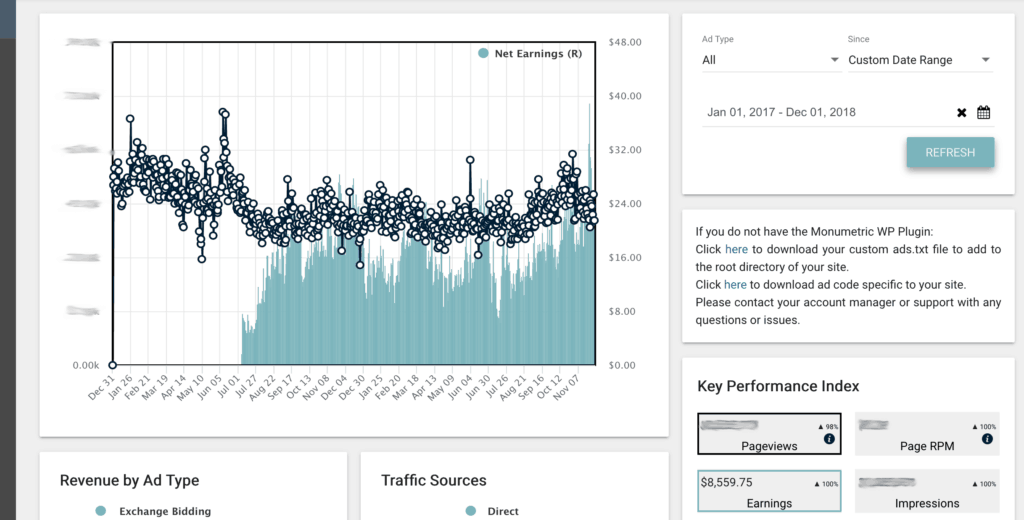1024x520 pixels.
Task: Click the calendar icon for date range
Action: pyautogui.click(x=983, y=113)
